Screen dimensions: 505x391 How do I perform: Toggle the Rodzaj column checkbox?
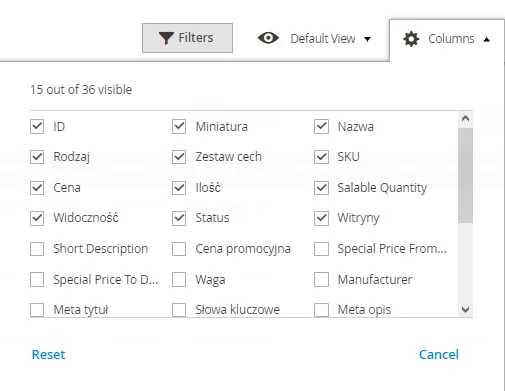pos(37,157)
